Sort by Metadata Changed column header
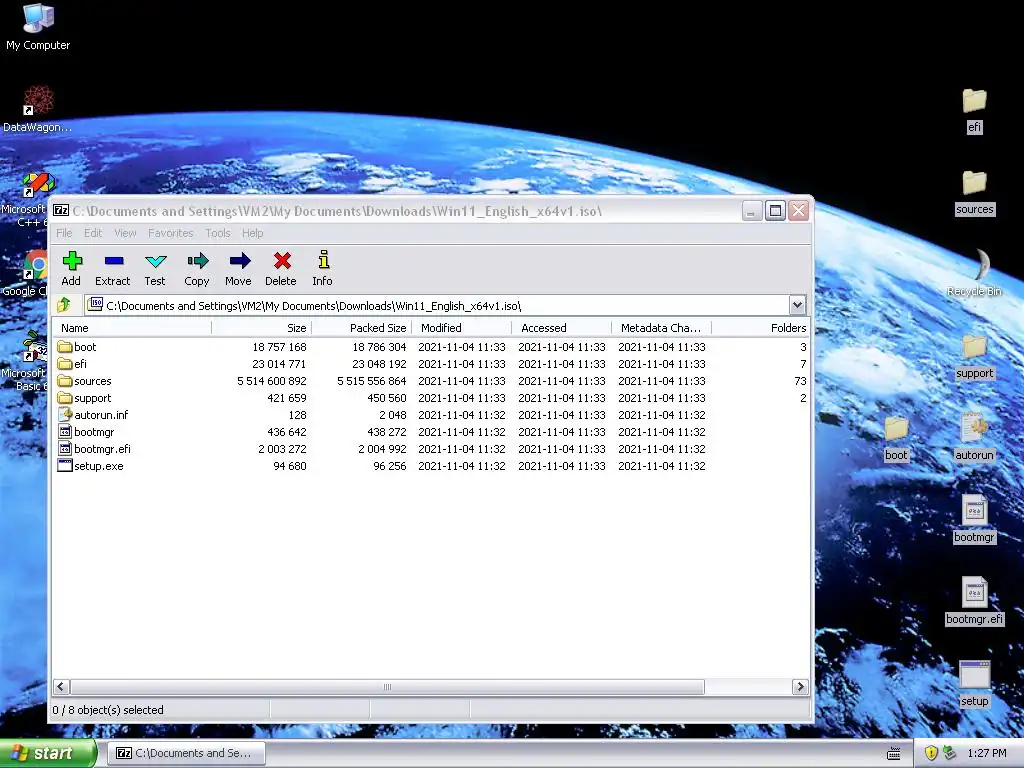This screenshot has width=1024, height=768. coord(662,328)
